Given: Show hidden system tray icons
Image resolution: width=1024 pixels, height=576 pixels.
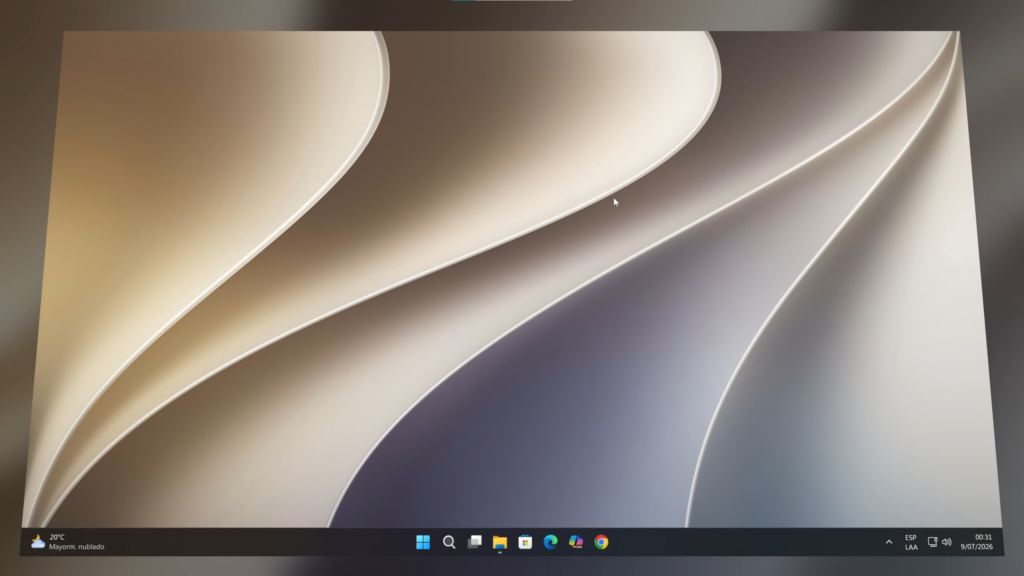Looking at the screenshot, I should tap(889, 542).
